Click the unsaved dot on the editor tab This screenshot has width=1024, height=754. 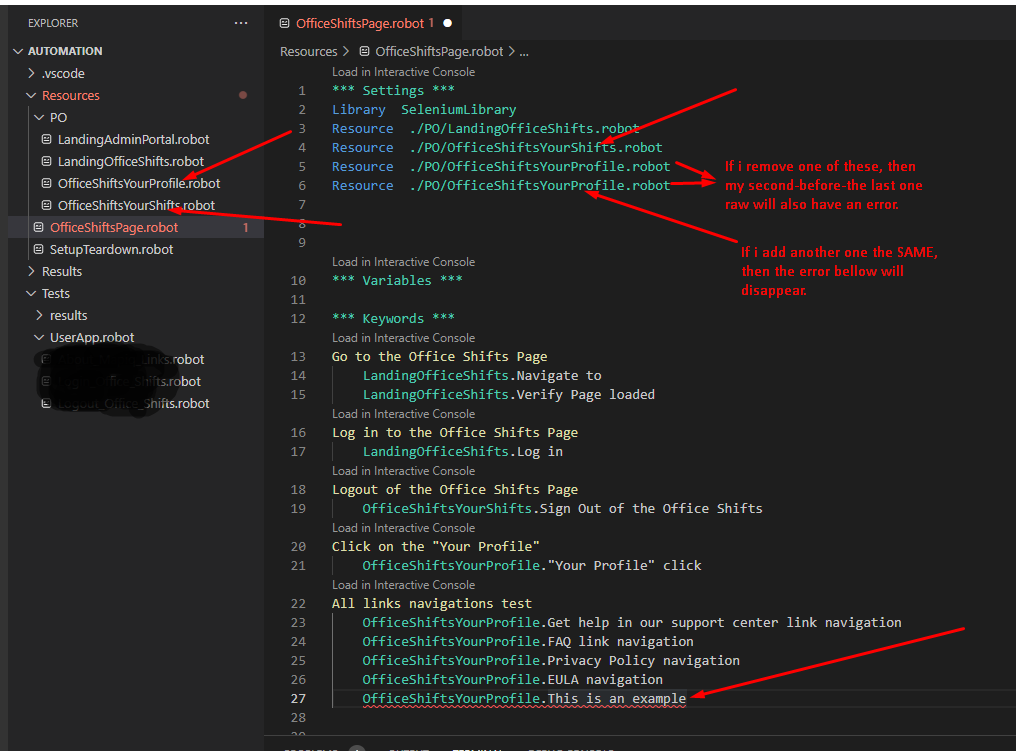click(447, 23)
